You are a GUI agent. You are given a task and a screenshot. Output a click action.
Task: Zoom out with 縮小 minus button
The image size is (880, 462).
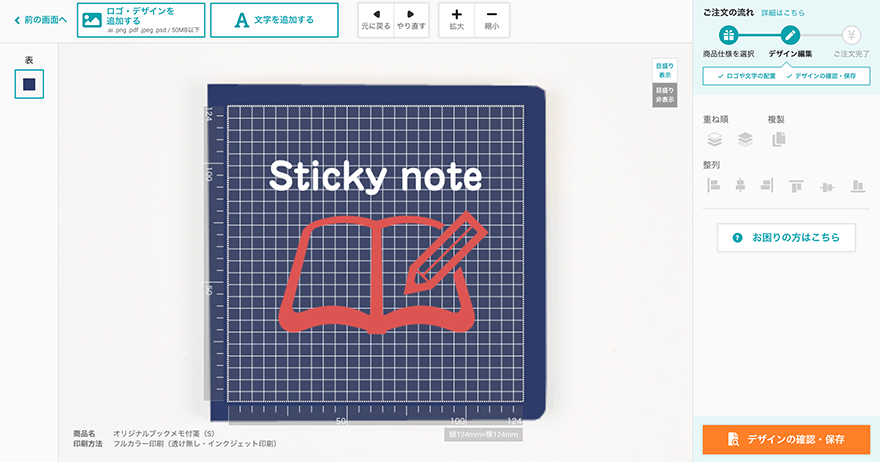pos(492,20)
